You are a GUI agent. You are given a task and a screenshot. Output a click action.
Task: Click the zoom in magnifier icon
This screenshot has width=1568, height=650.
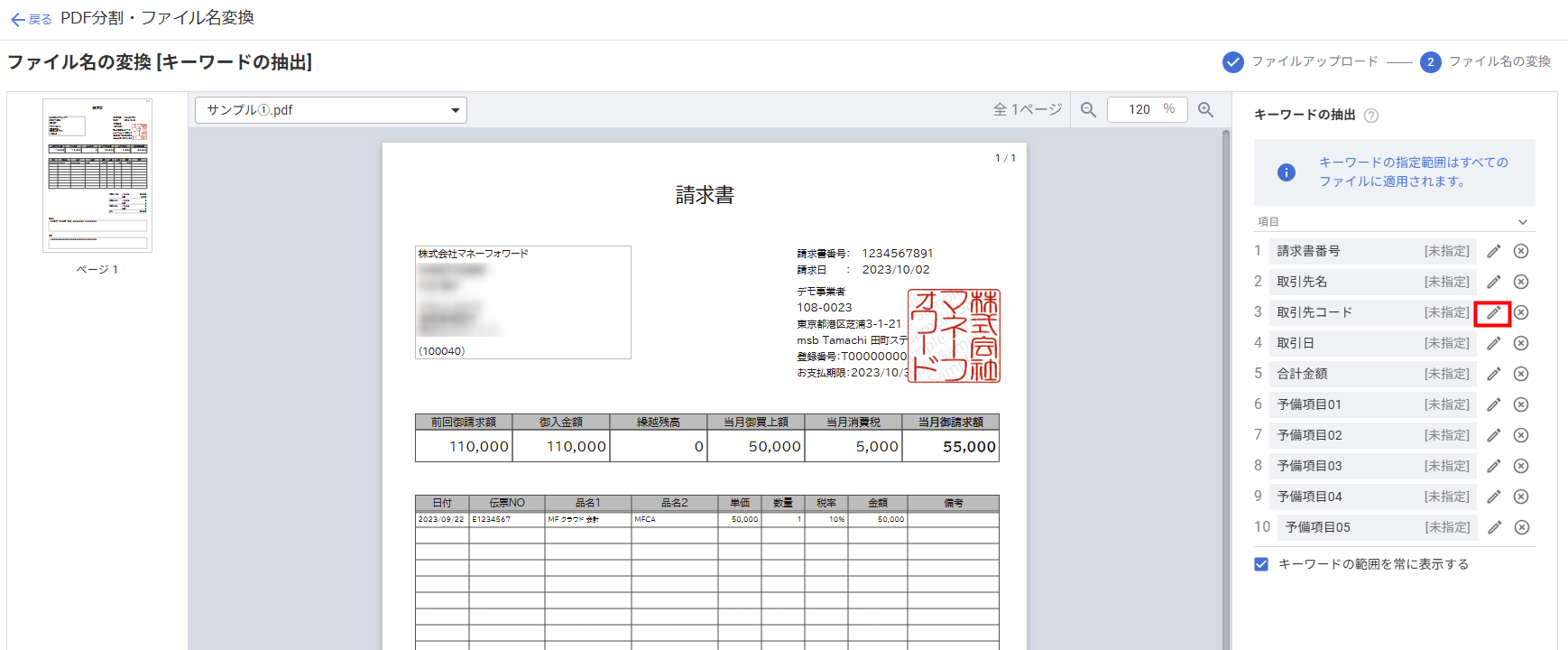1205,109
